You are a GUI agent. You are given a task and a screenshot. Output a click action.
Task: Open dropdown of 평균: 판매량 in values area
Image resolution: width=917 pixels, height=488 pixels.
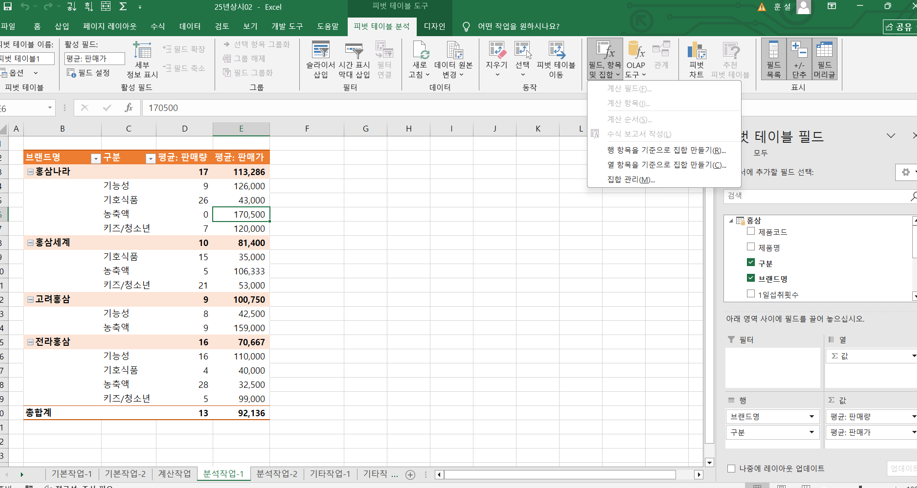coord(912,416)
